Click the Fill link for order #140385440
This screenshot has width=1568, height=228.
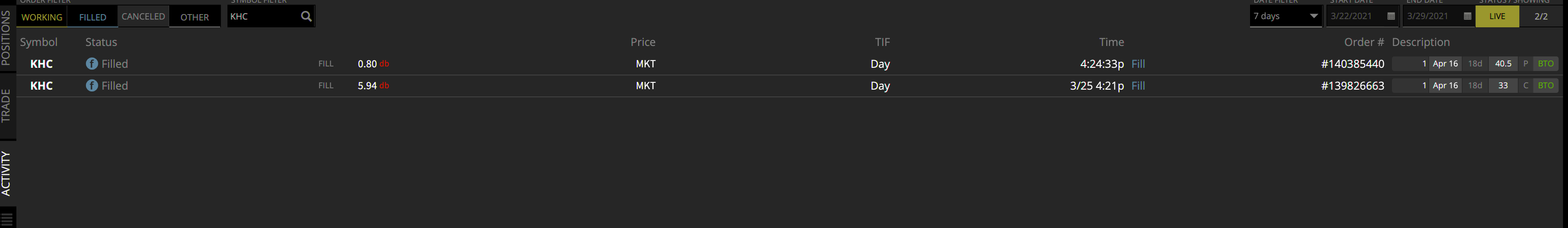(x=1138, y=64)
